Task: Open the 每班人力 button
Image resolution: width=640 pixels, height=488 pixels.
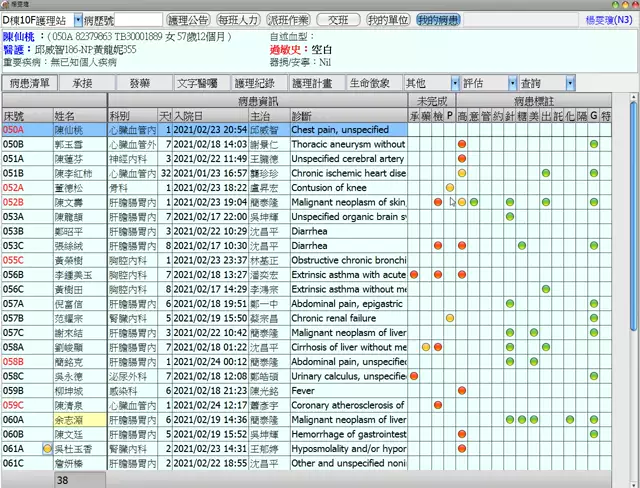Action: click(x=238, y=20)
